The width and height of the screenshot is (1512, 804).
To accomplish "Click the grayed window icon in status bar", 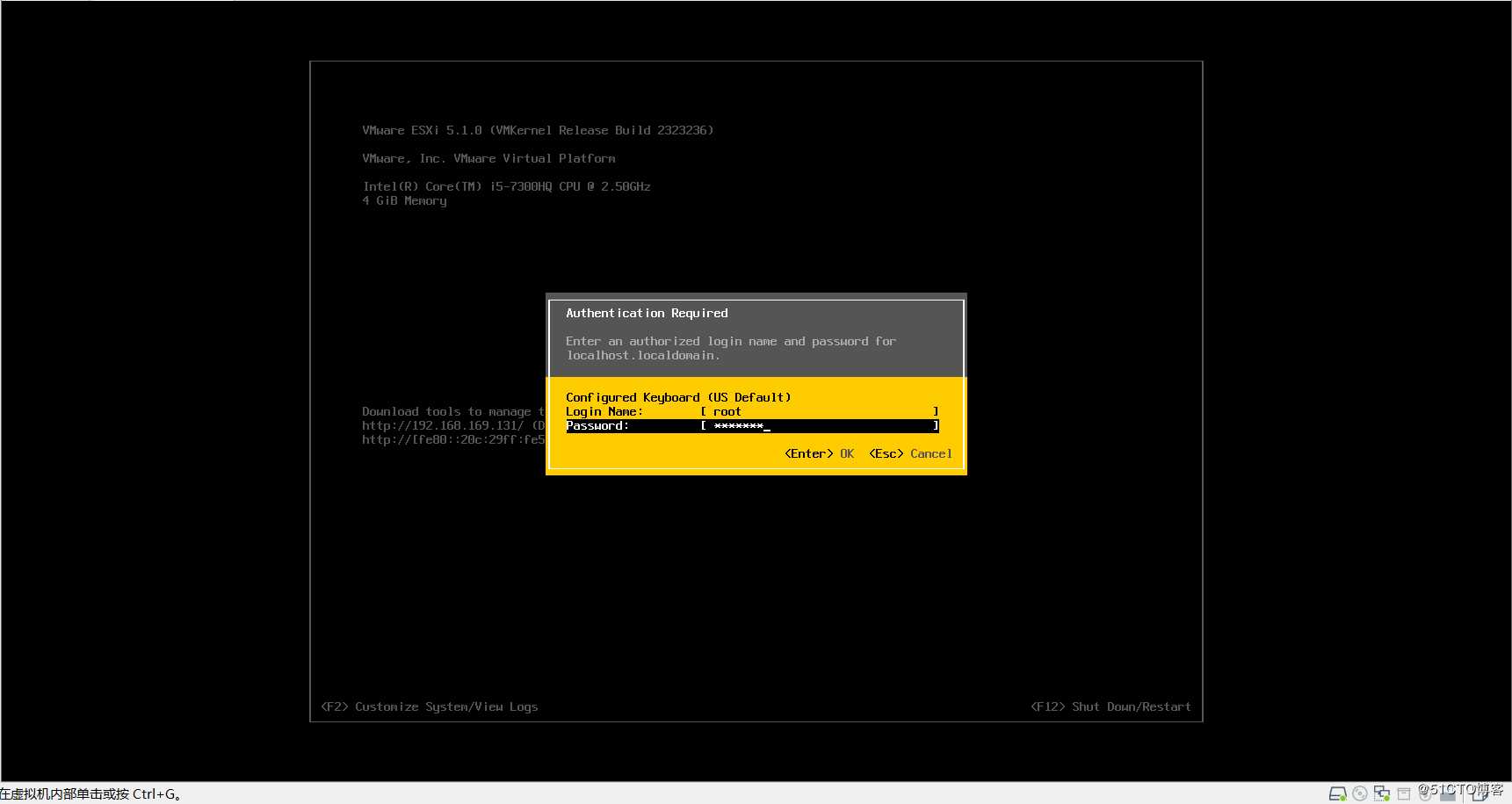I will coord(1403,794).
